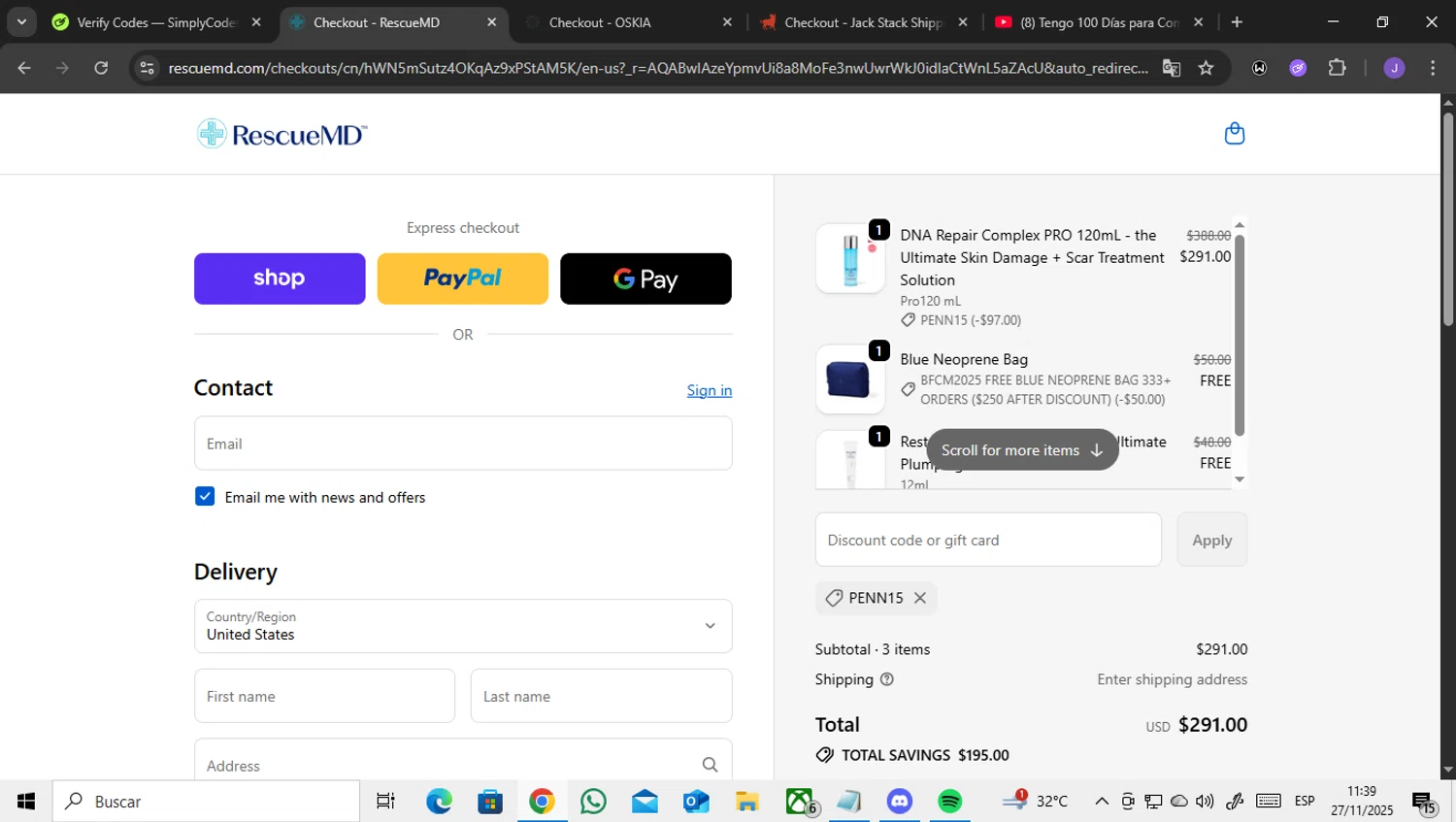Viewport: 1456px width, 822px height.
Task: Click the Last name field
Action: 602,696
